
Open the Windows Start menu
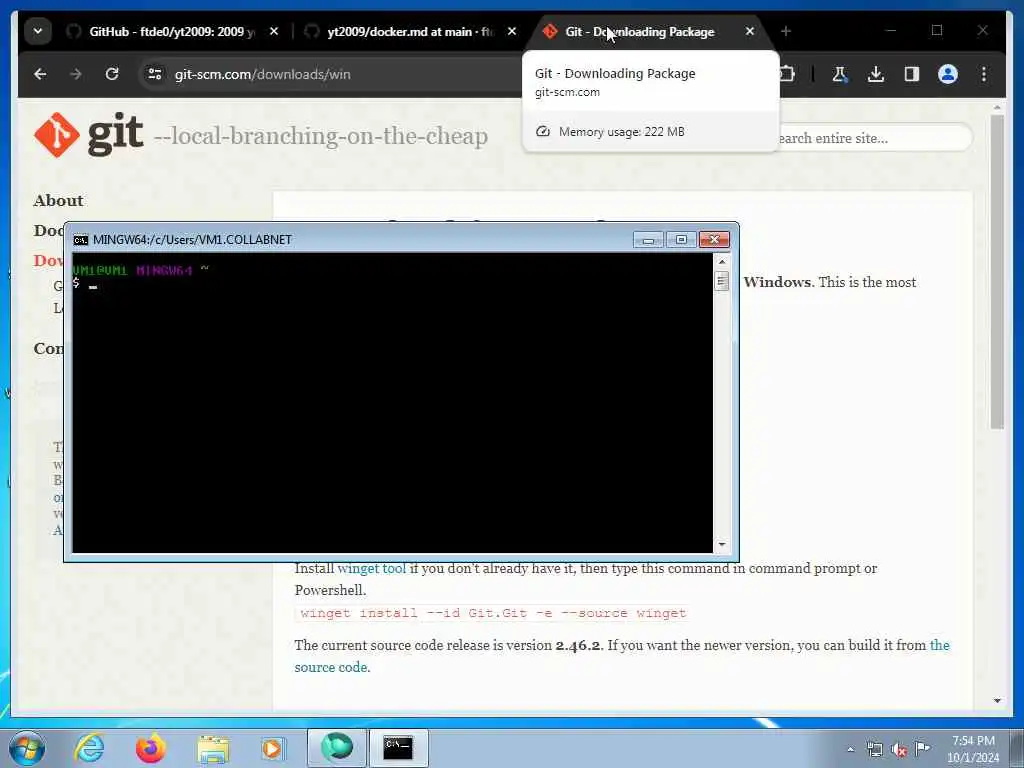(x=26, y=748)
